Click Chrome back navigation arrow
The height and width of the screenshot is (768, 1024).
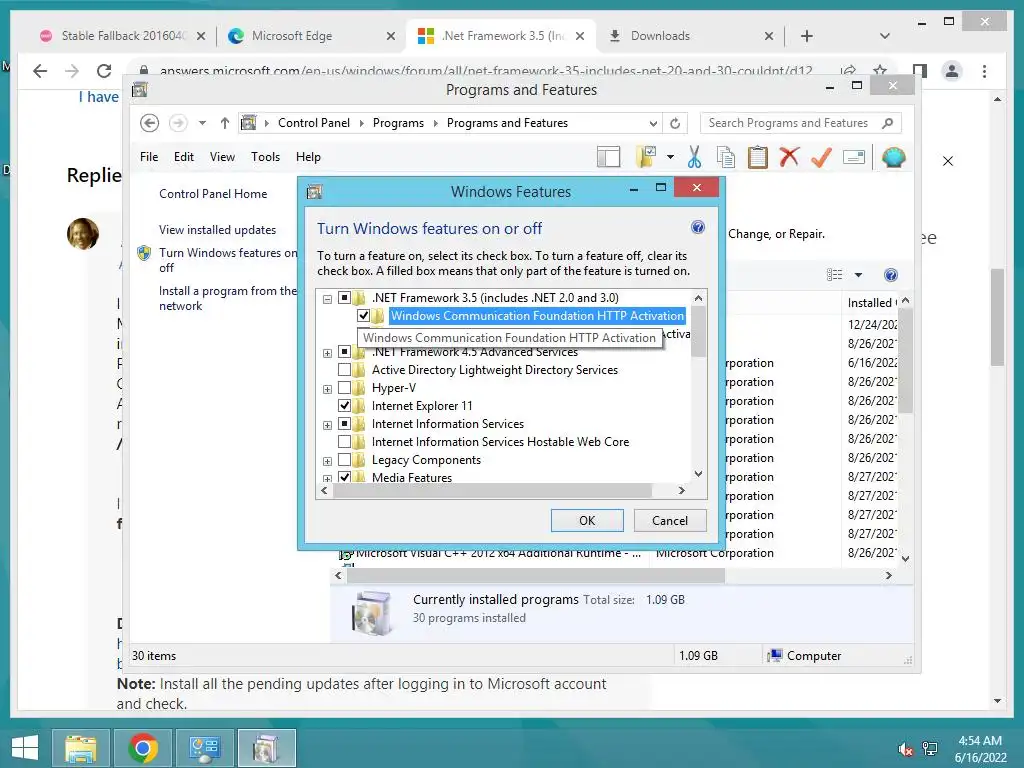(x=40, y=71)
